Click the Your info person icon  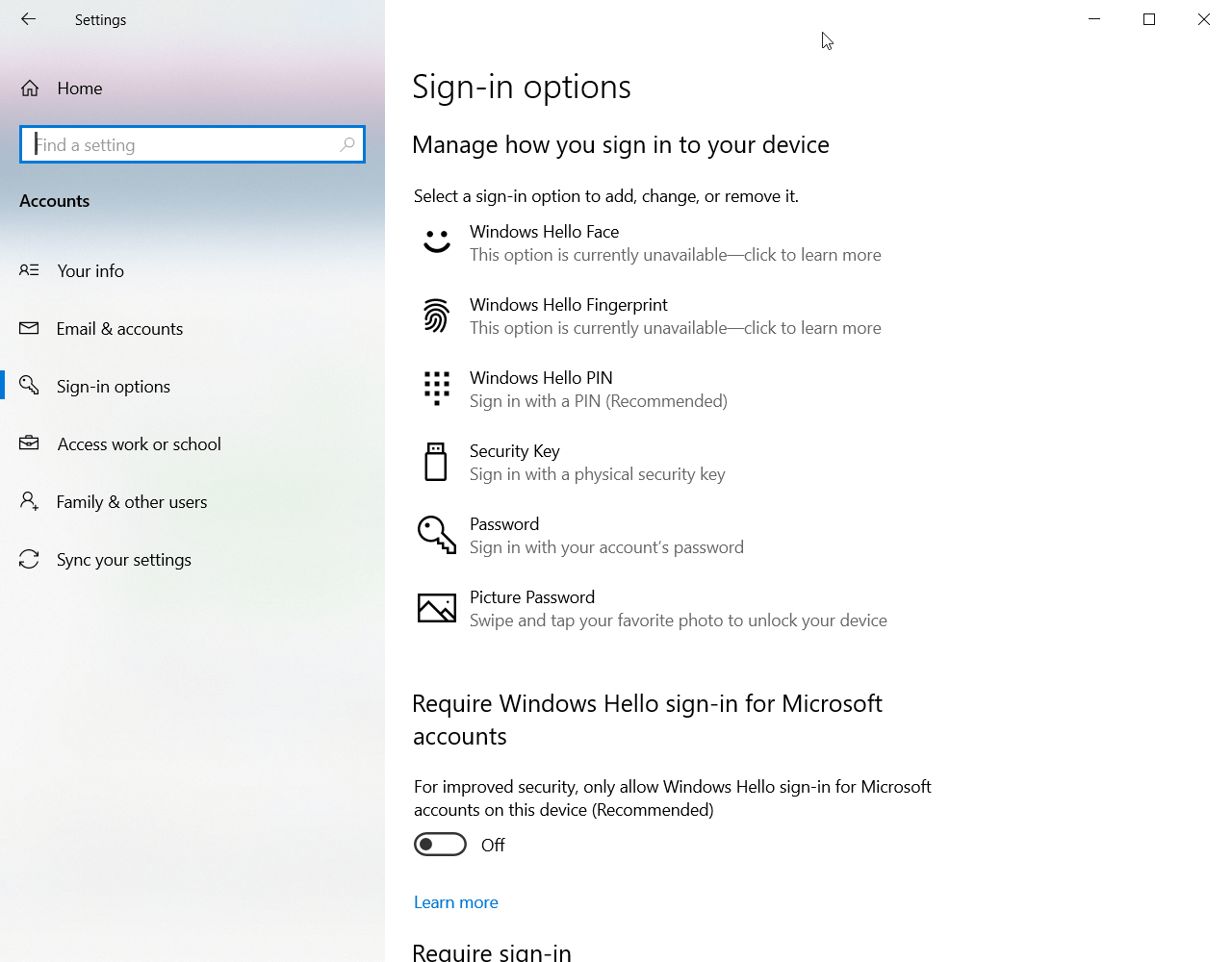[x=30, y=270]
